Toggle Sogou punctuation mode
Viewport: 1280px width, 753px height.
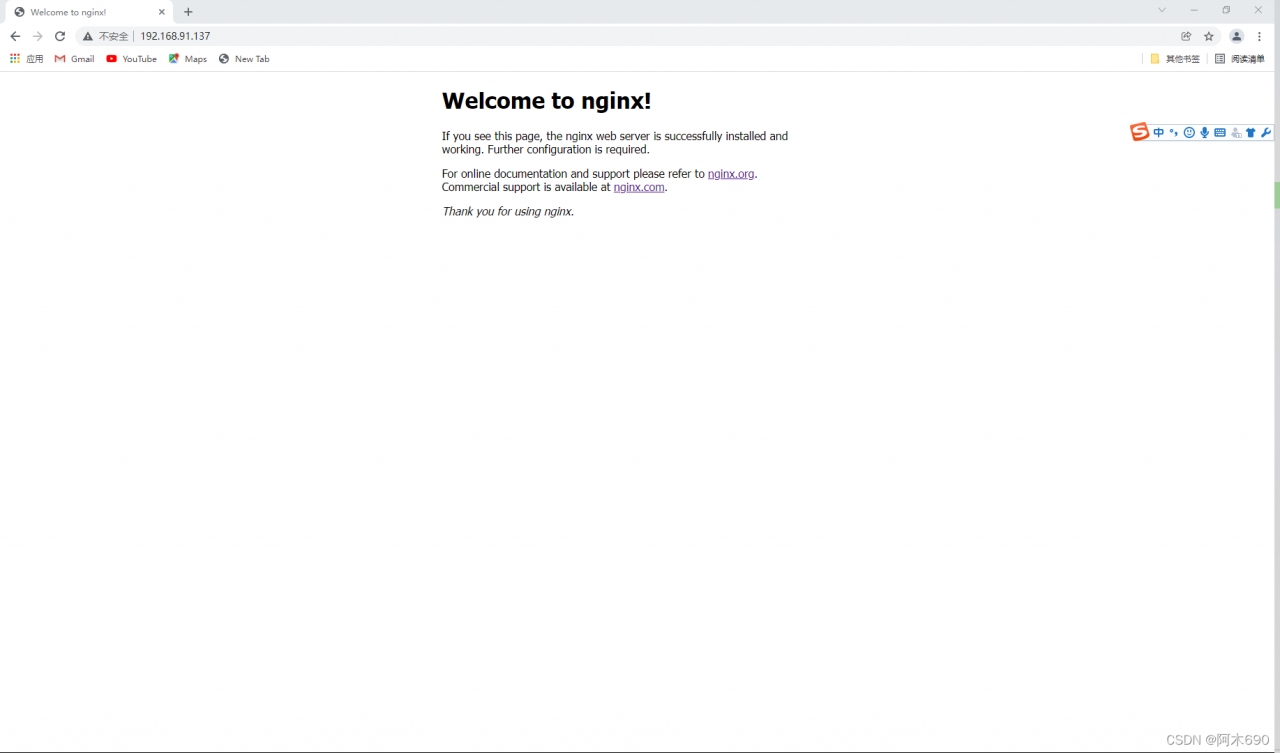1174,133
